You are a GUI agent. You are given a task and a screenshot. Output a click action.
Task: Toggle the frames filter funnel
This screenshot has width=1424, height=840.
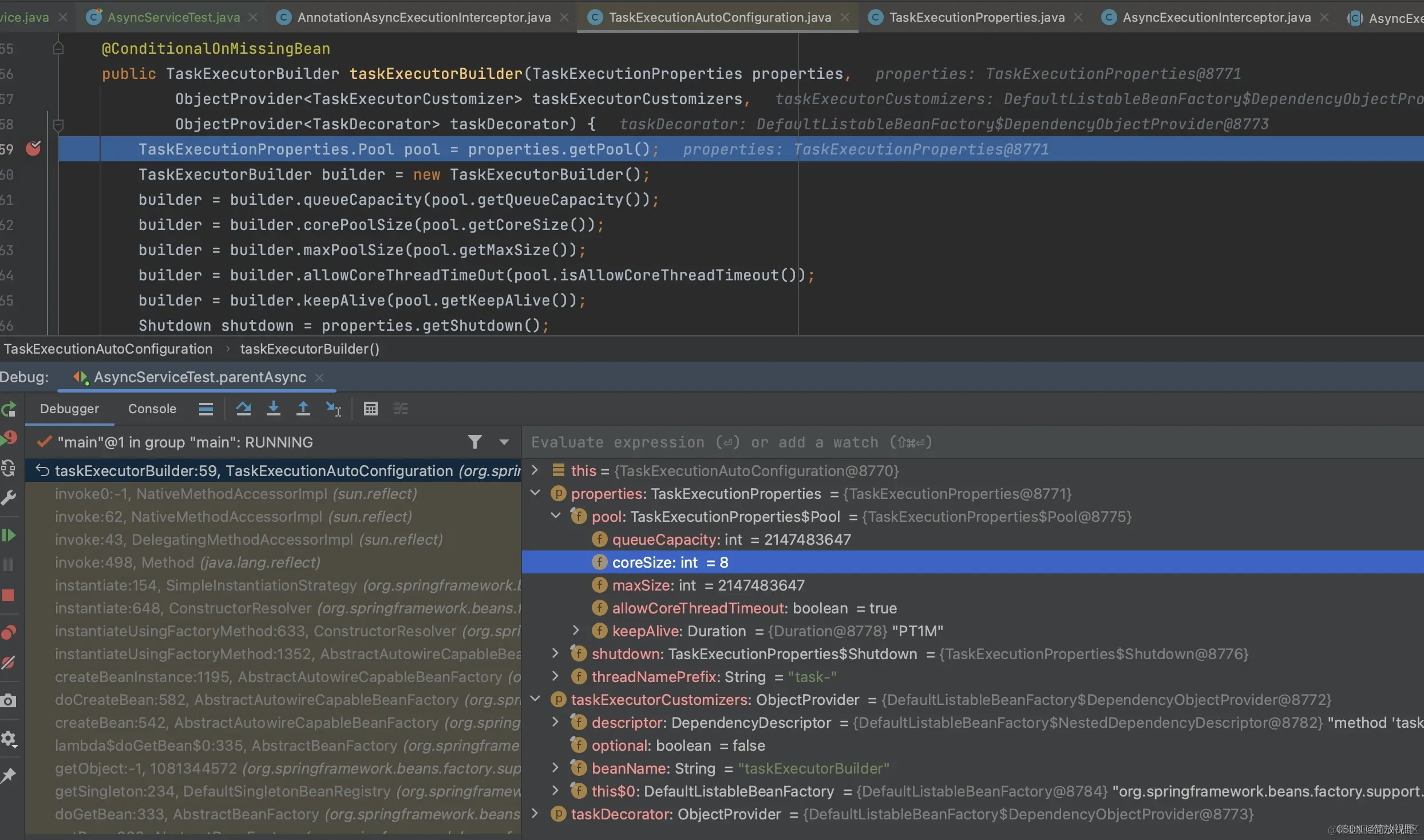[474, 442]
